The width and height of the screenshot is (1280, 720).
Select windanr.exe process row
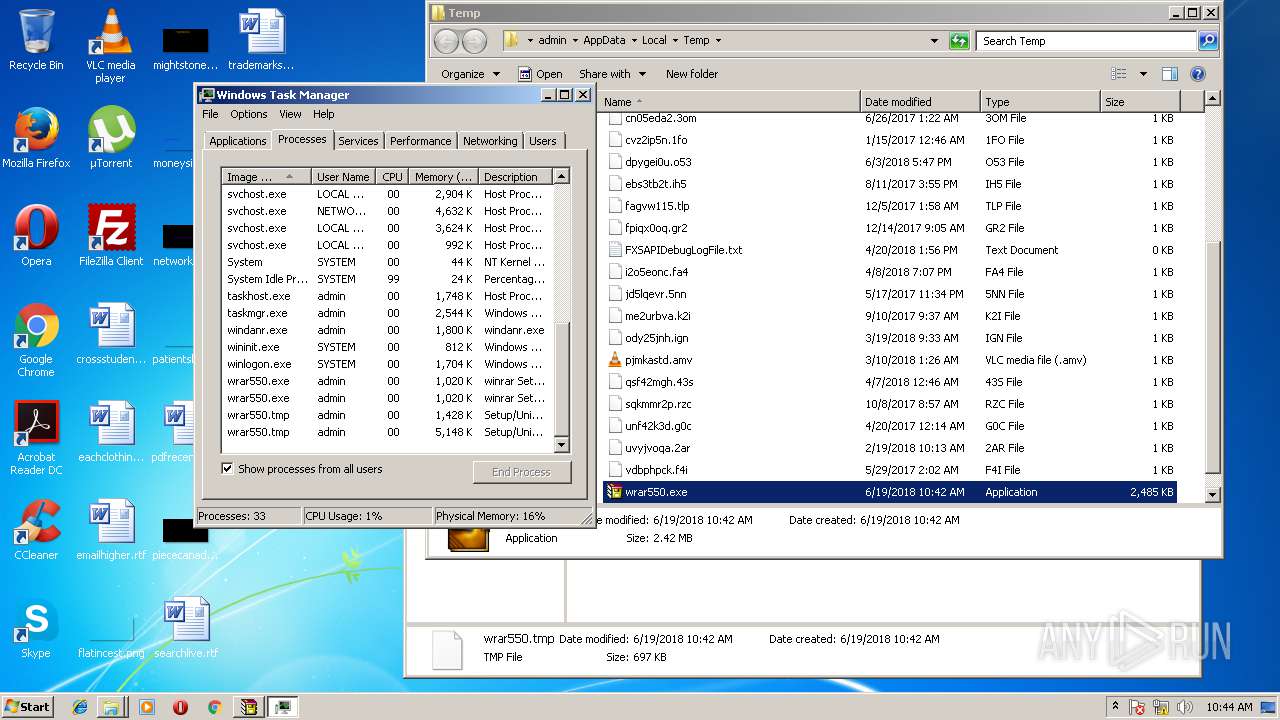pos(386,330)
